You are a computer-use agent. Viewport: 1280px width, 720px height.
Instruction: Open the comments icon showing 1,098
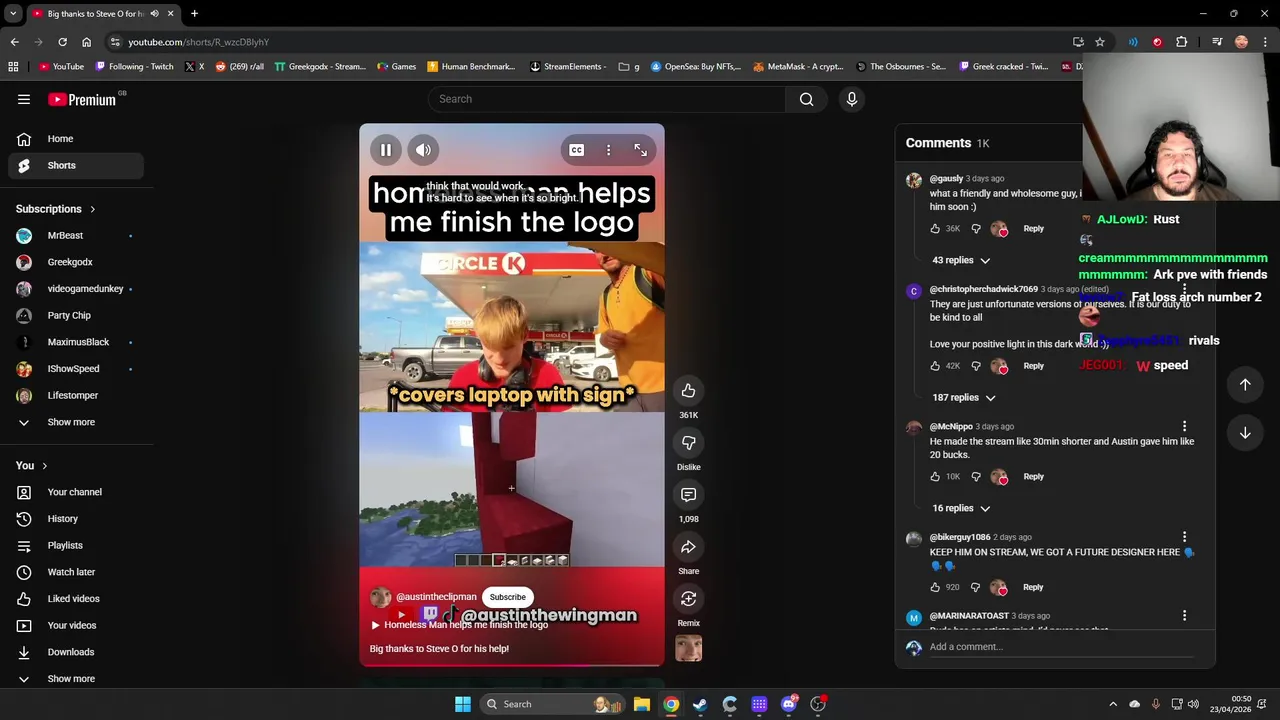(688, 495)
